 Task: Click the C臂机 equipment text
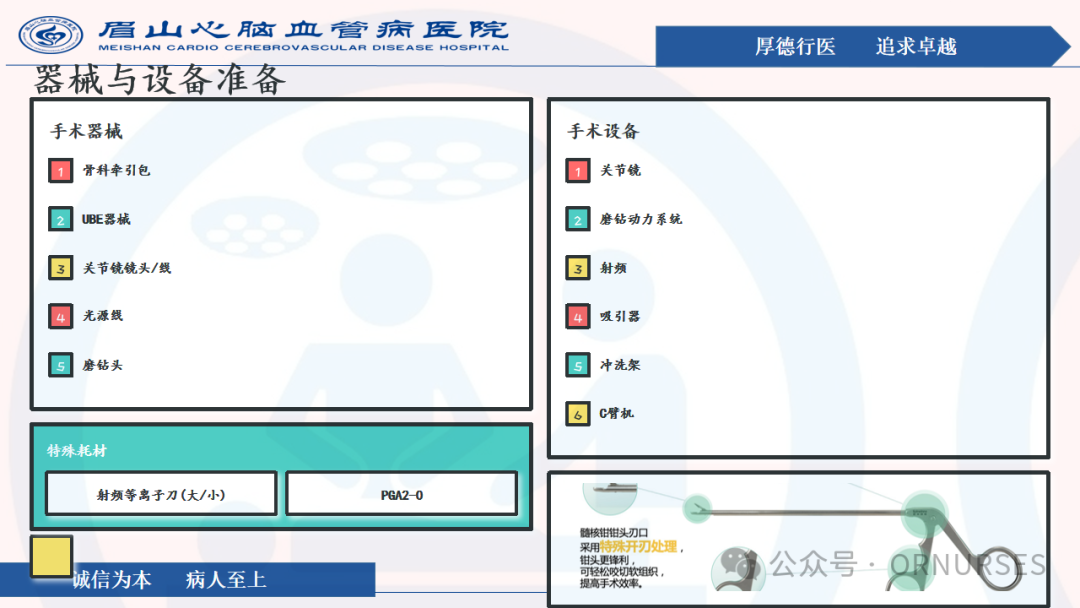click(616, 413)
